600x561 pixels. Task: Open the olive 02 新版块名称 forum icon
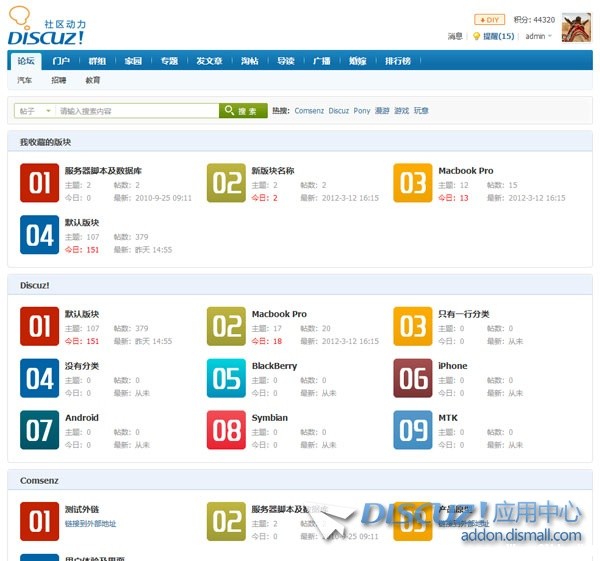[x=226, y=183]
